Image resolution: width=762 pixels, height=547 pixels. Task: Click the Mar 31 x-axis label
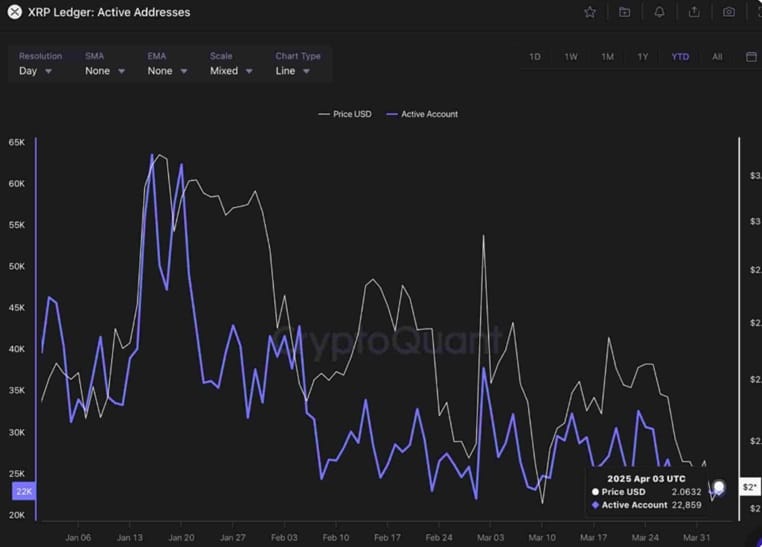pos(696,537)
